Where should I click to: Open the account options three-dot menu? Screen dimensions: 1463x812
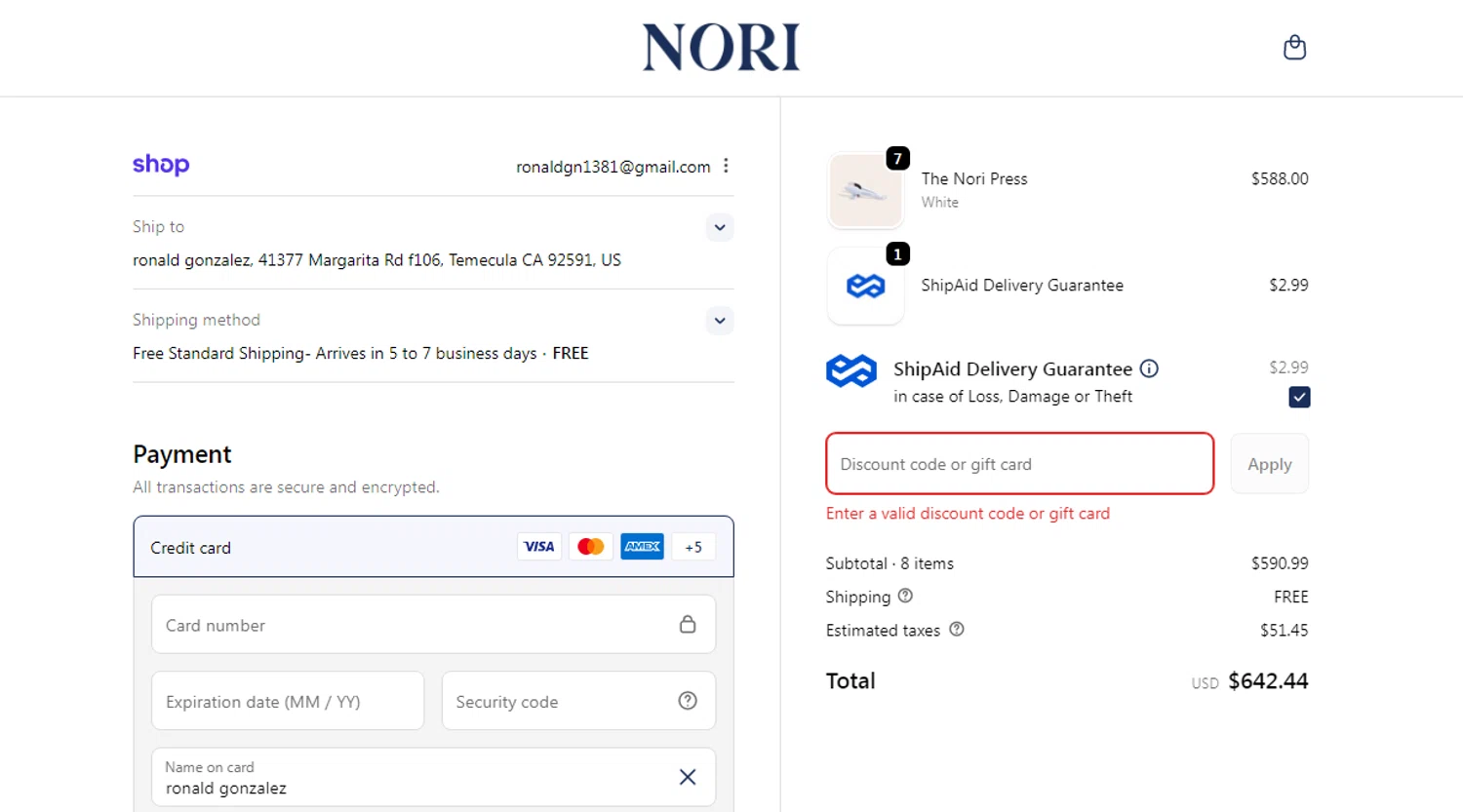pyautogui.click(x=726, y=166)
